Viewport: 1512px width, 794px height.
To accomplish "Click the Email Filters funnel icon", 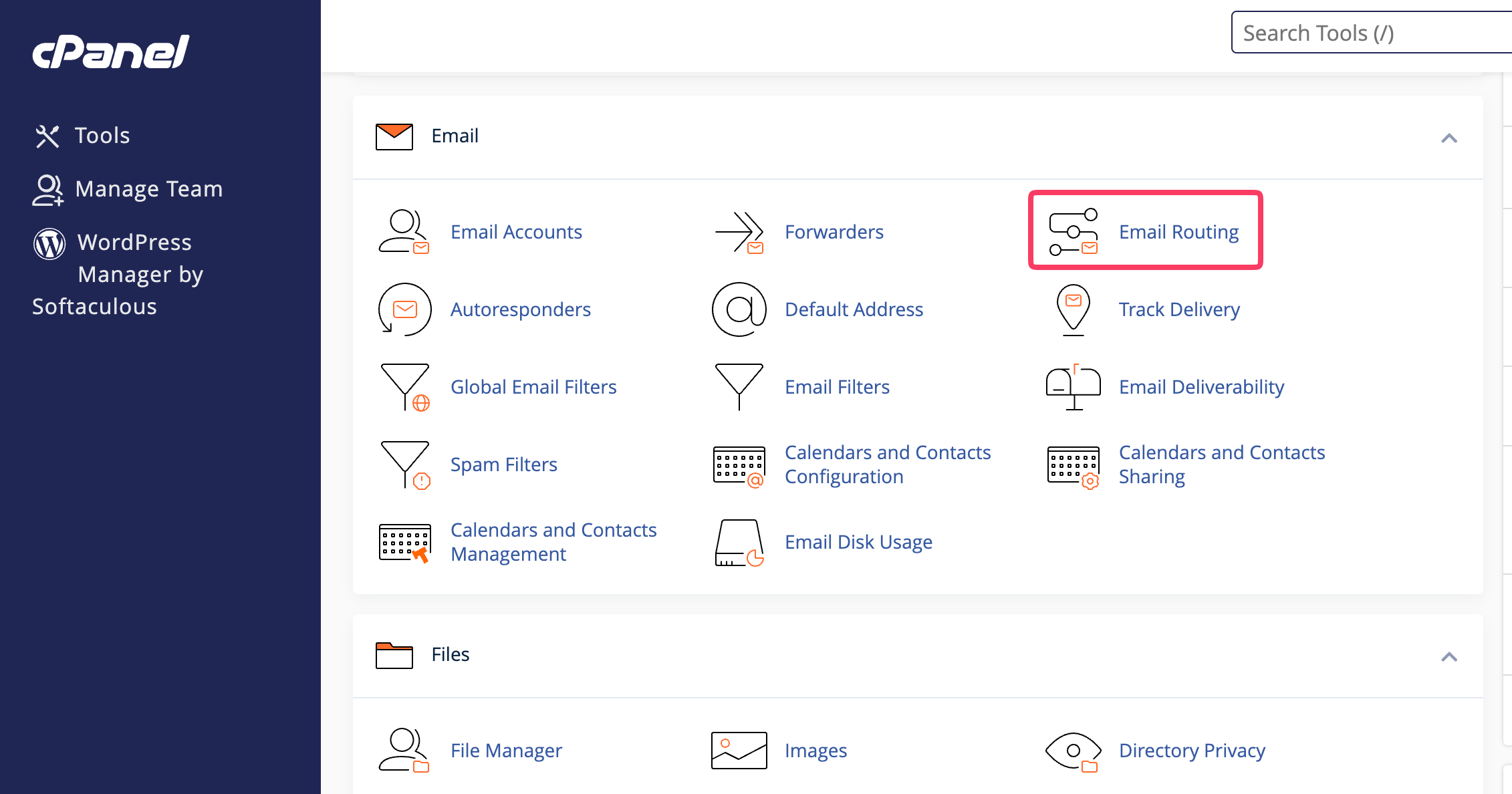I will [x=739, y=387].
